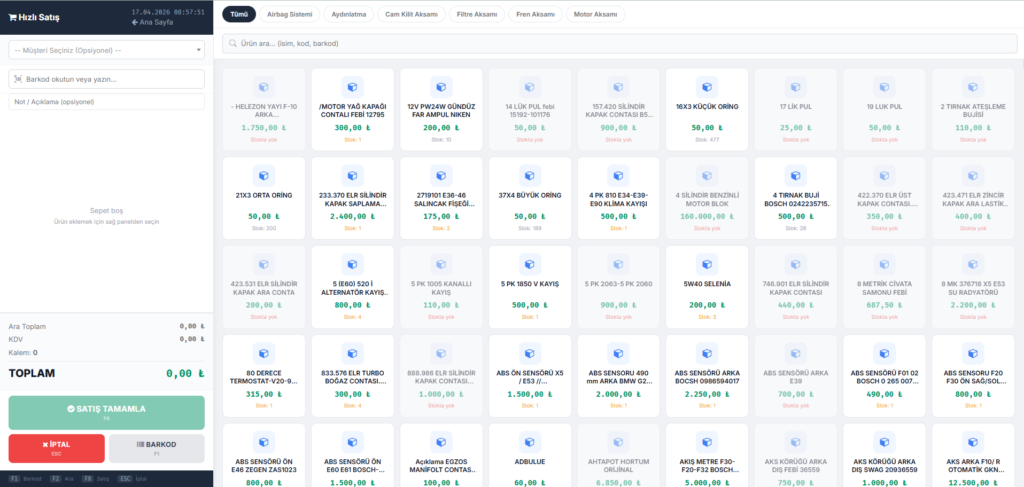Go back via Ana Sayfa link
This screenshot has height=487, width=1024.
click(155, 21)
